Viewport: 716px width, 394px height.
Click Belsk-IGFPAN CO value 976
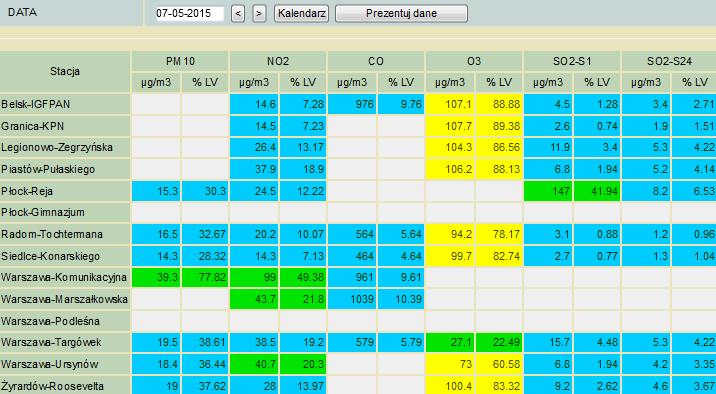coord(352,104)
